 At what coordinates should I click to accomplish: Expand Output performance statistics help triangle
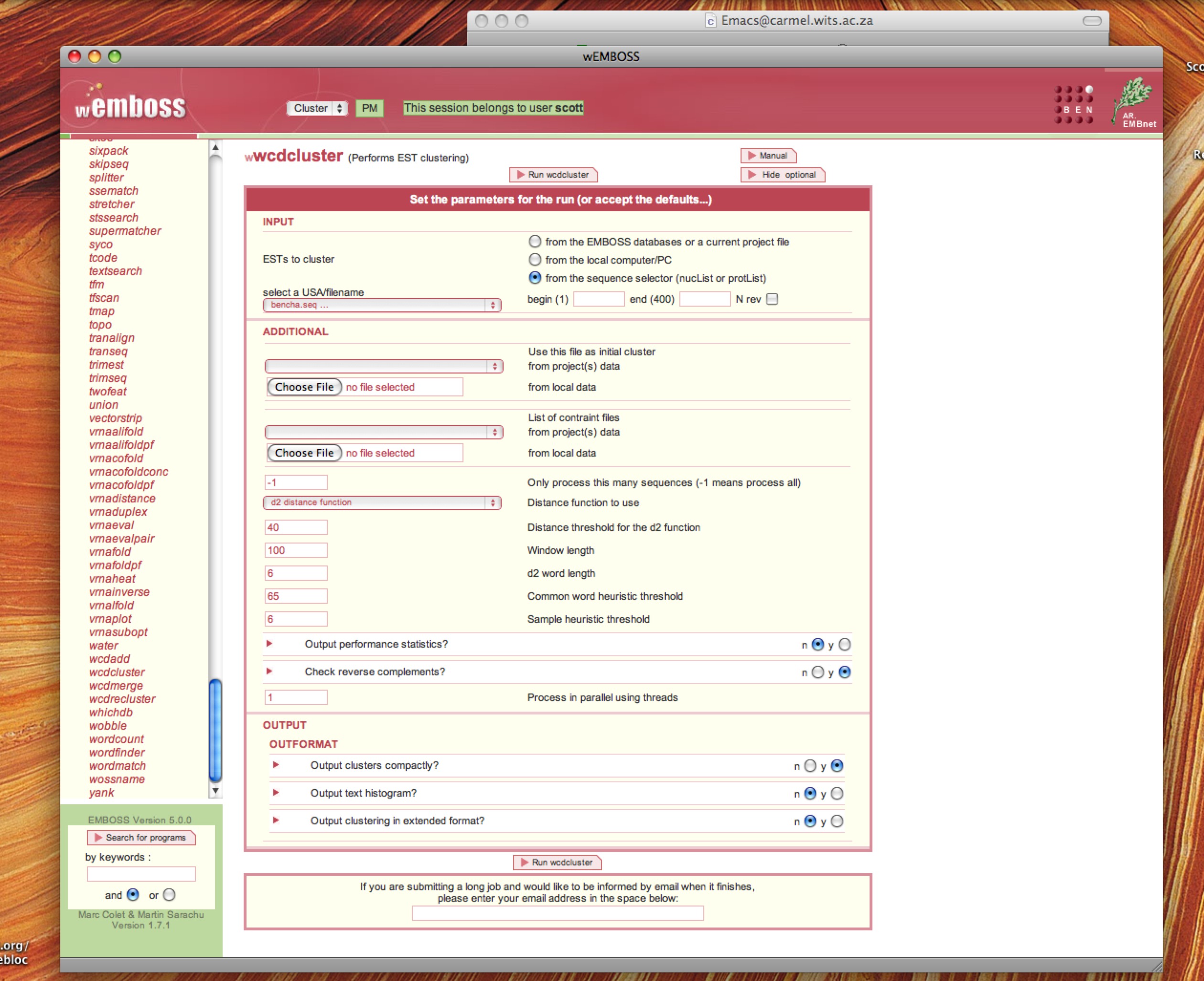tap(269, 644)
